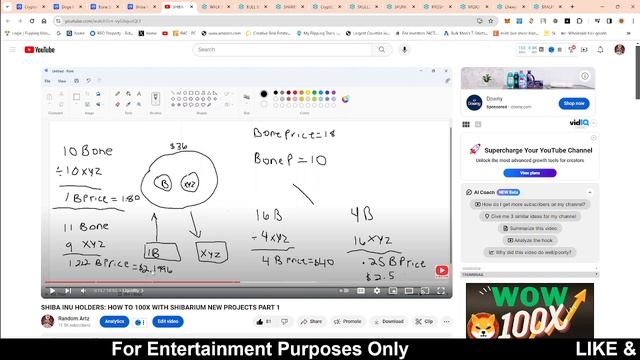
Task: Open Random Artz channel name link
Action: 73,318
